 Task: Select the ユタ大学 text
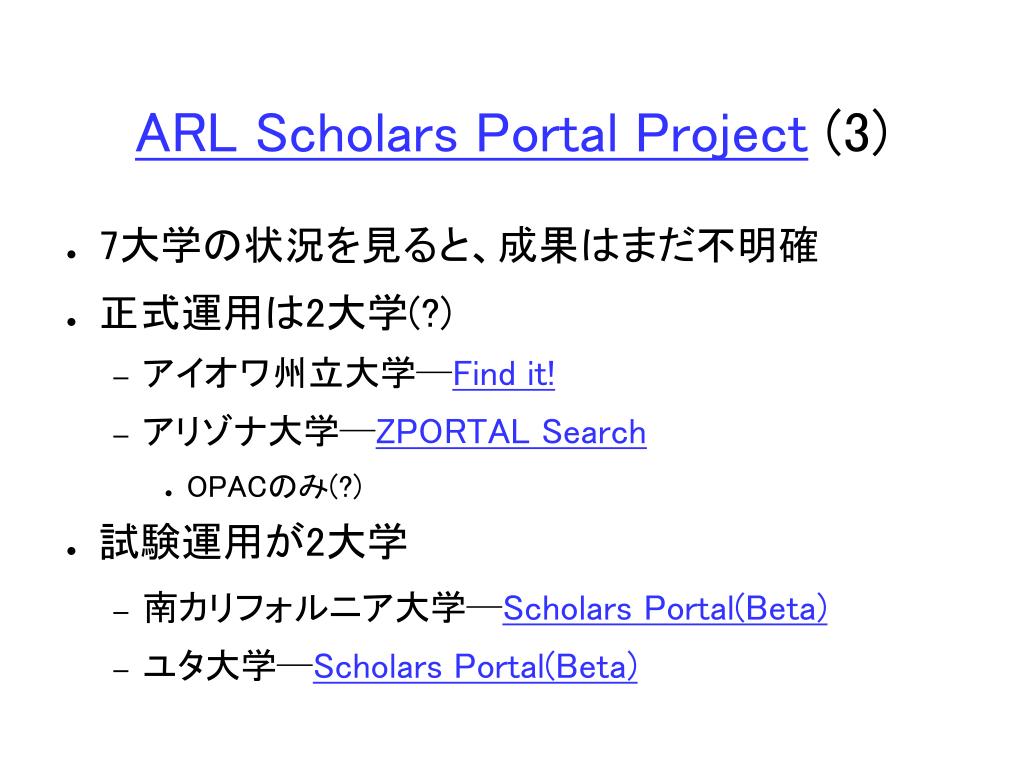209,666
